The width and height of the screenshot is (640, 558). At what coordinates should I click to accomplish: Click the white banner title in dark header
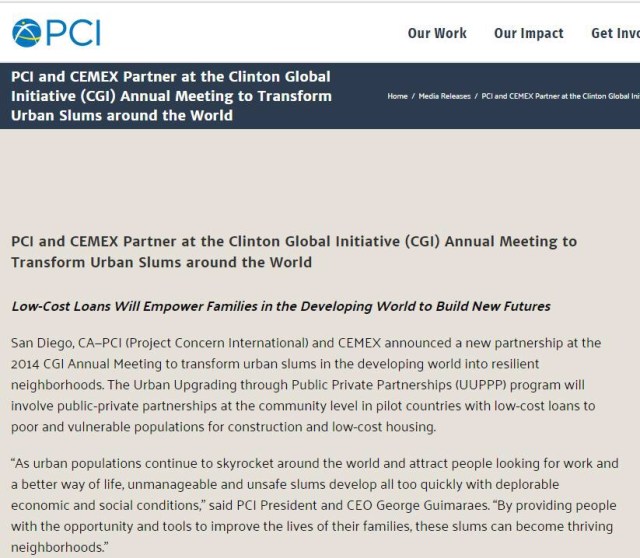tap(170, 96)
